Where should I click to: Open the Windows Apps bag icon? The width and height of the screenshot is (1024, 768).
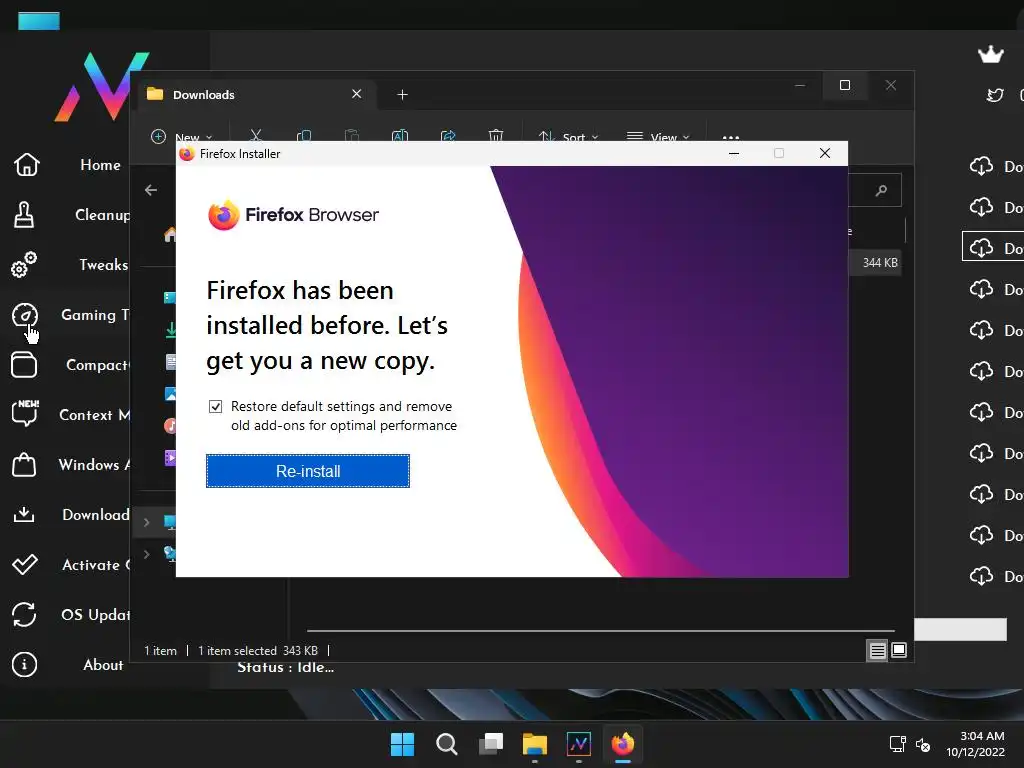24,464
